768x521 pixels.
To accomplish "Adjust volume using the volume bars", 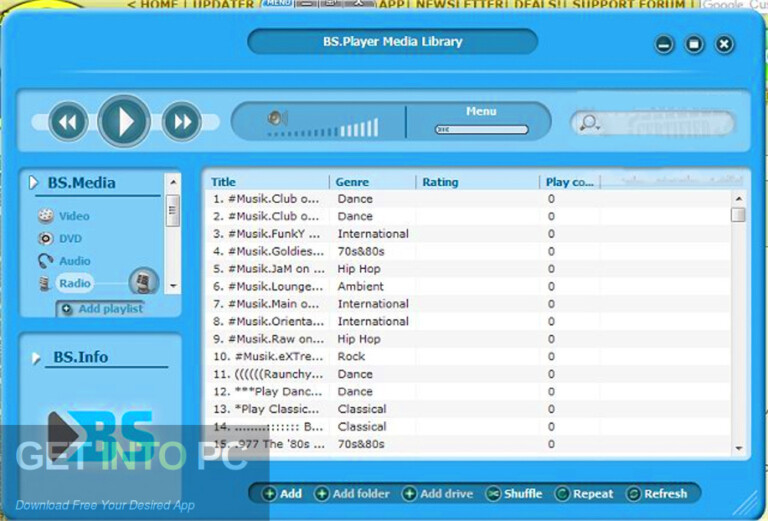I will pos(323,129).
